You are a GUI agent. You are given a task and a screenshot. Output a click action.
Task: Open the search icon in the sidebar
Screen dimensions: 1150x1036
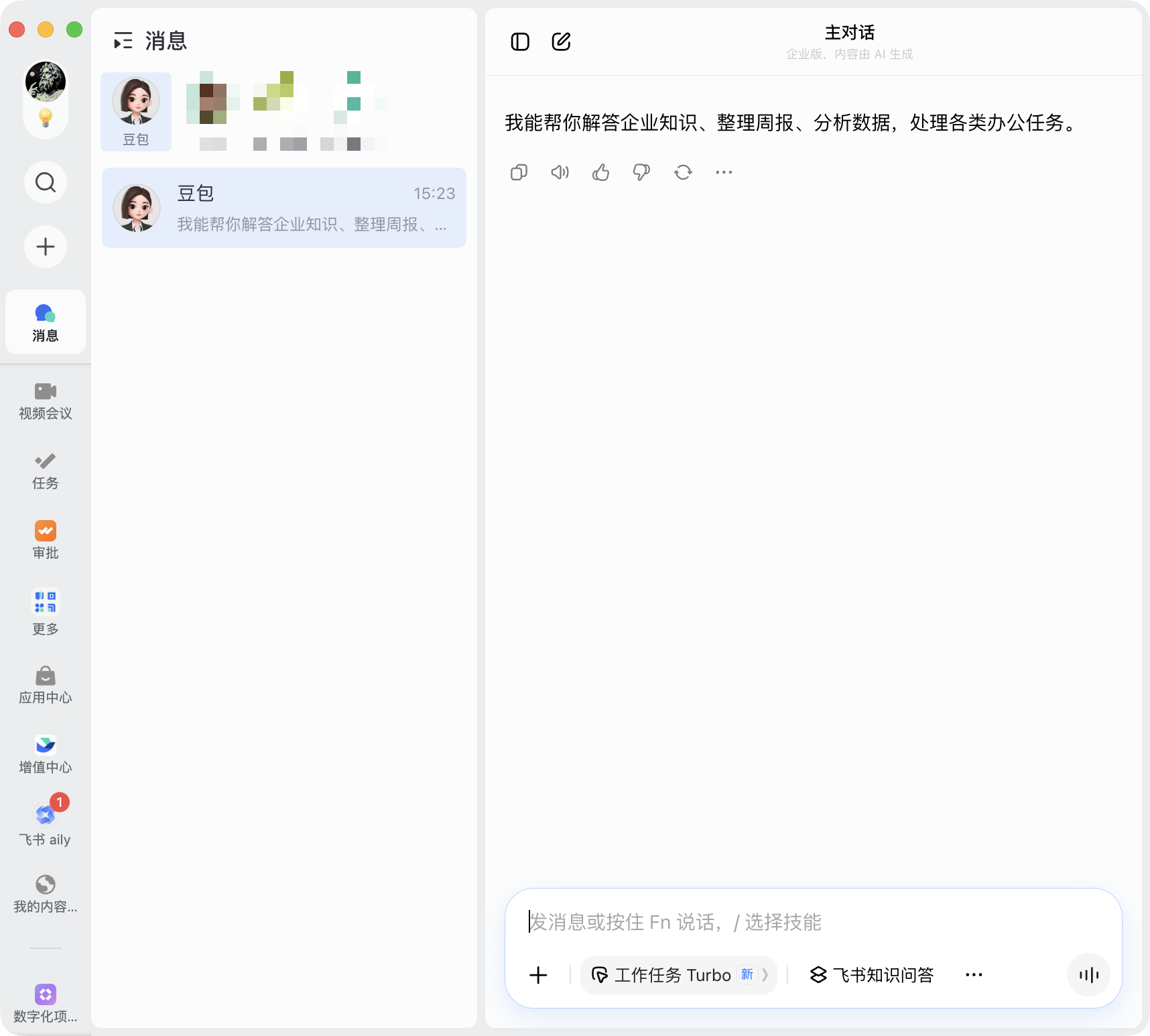[46, 182]
